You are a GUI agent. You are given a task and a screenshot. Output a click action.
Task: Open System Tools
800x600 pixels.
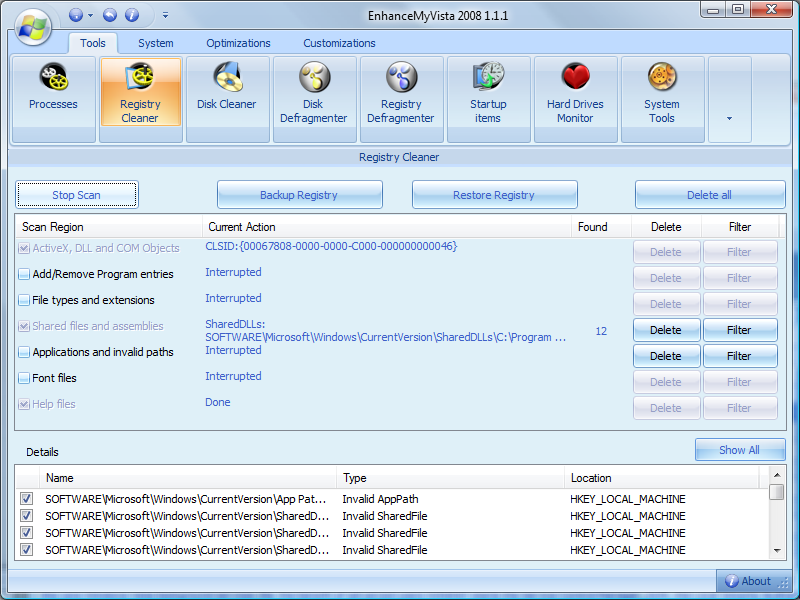[662, 99]
